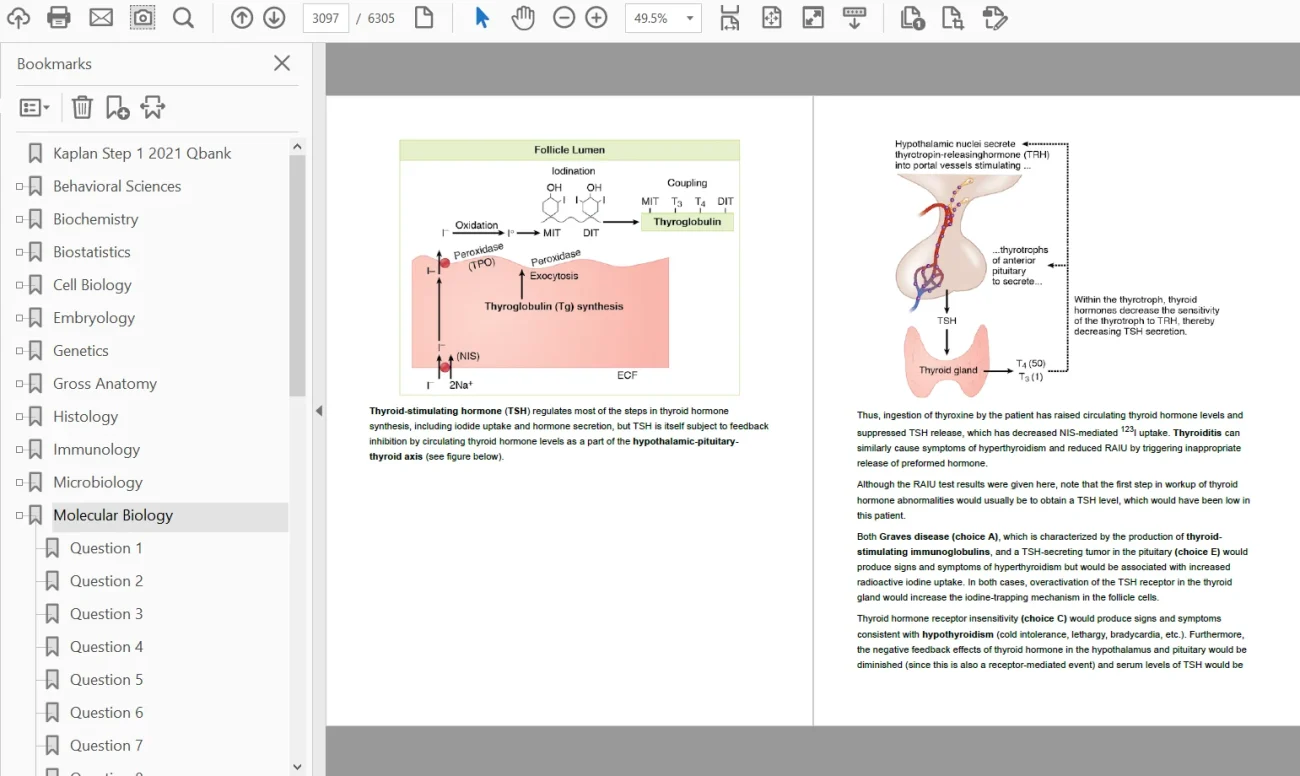
Task: Expand the Immunology bookmark node
Action: tap(19, 450)
